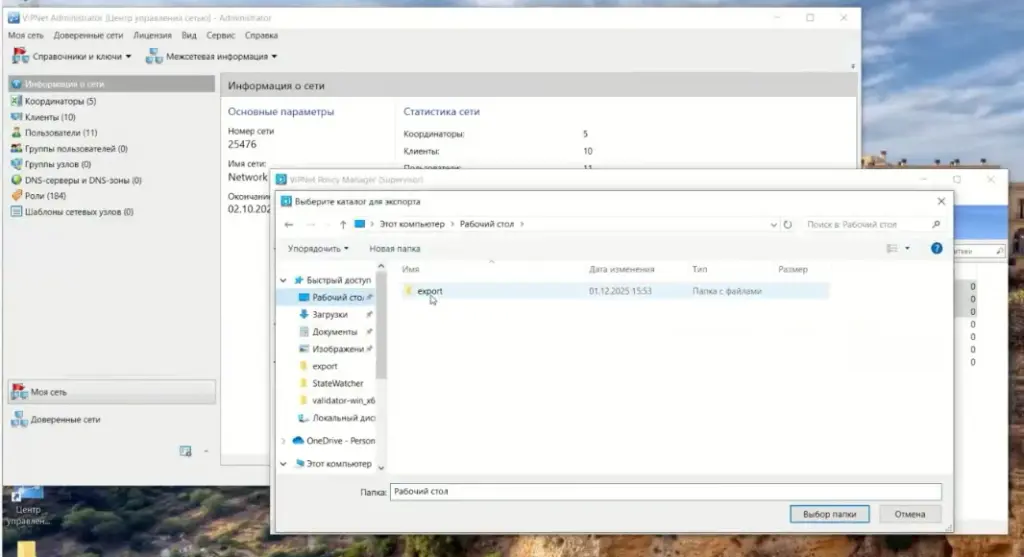
Task: Click the Координаторы node icon
Action: point(16,101)
